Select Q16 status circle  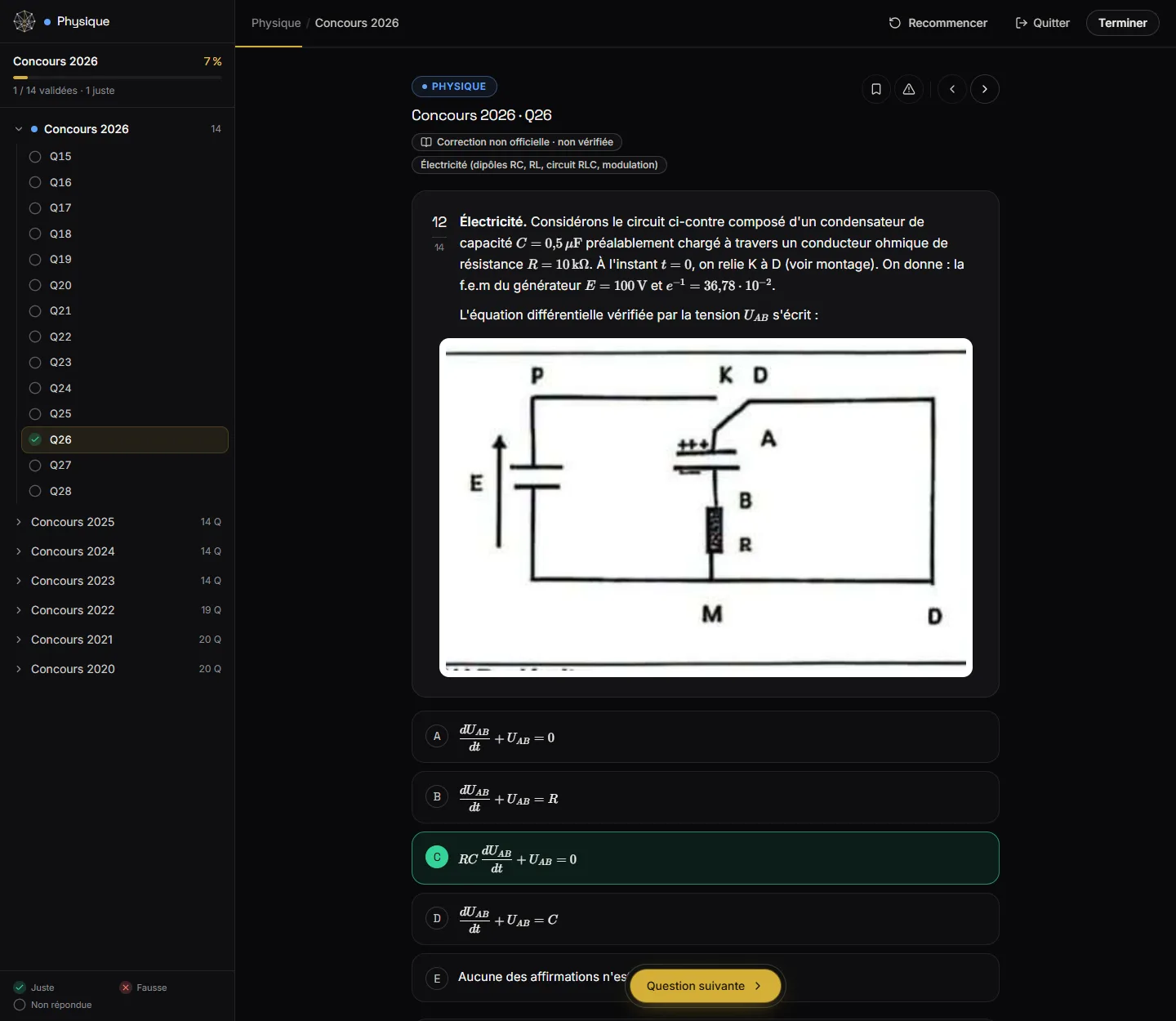(x=35, y=182)
